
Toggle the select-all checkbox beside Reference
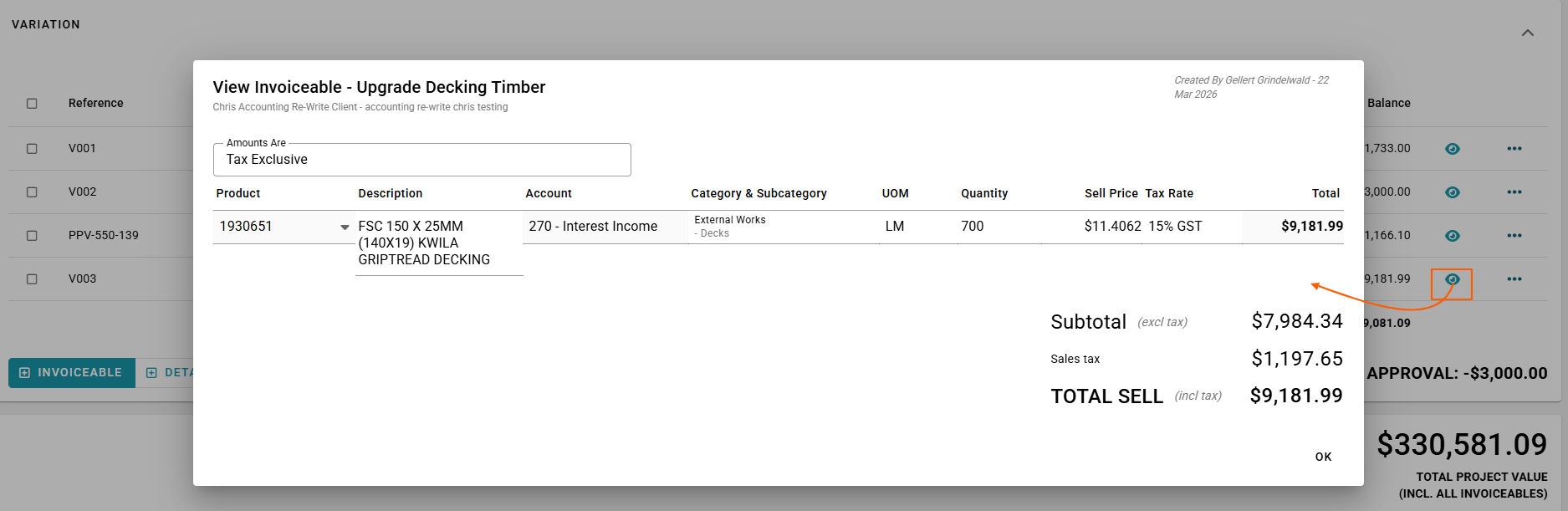pyautogui.click(x=32, y=104)
